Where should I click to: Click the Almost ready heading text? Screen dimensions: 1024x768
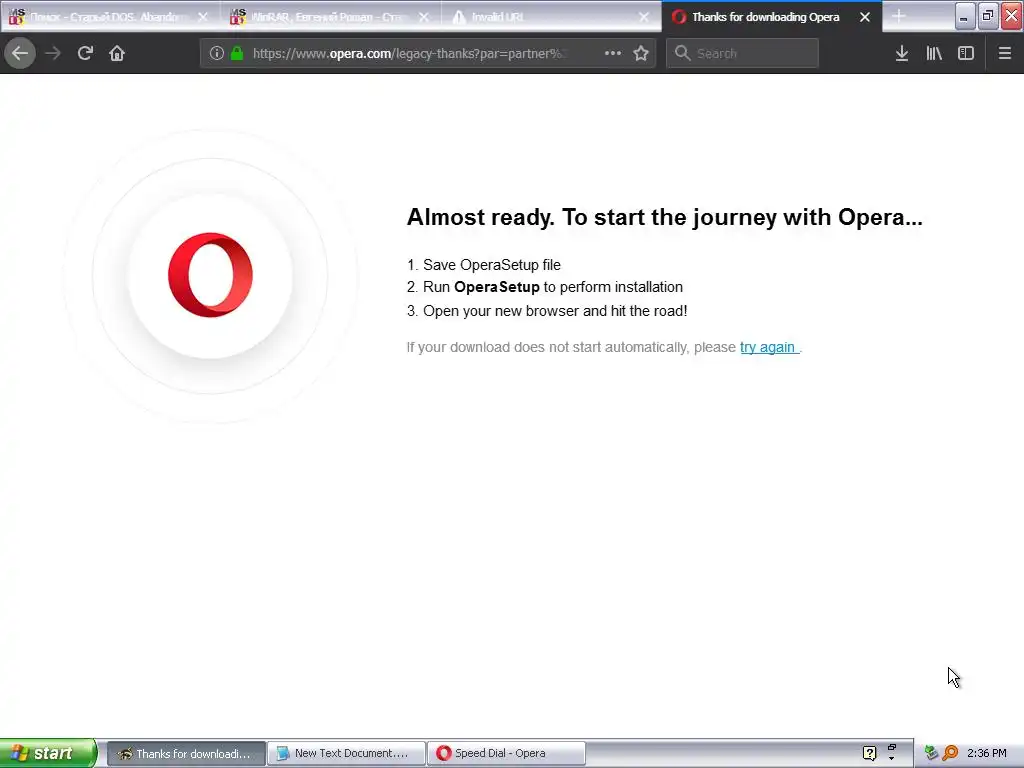(664, 217)
